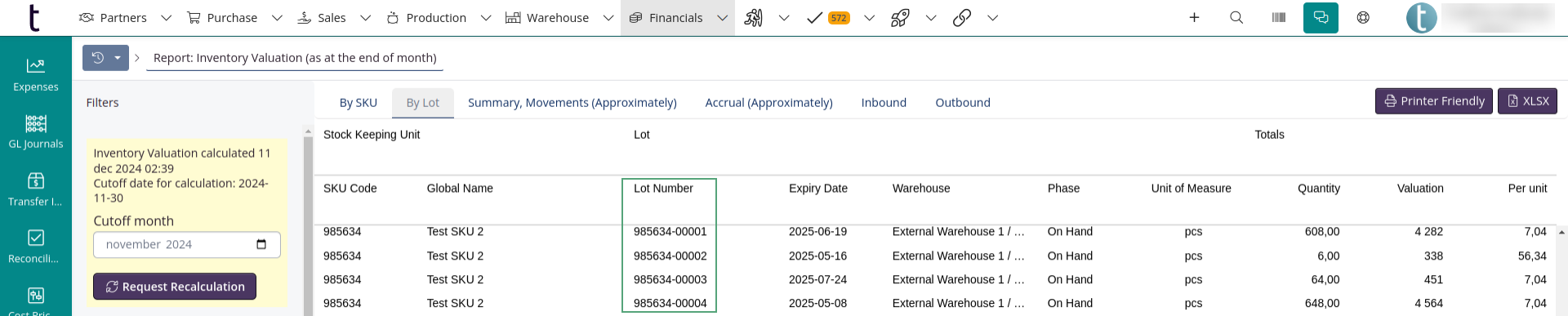Open the user profile avatar
This screenshot has width=1568, height=316.
point(1422,18)
